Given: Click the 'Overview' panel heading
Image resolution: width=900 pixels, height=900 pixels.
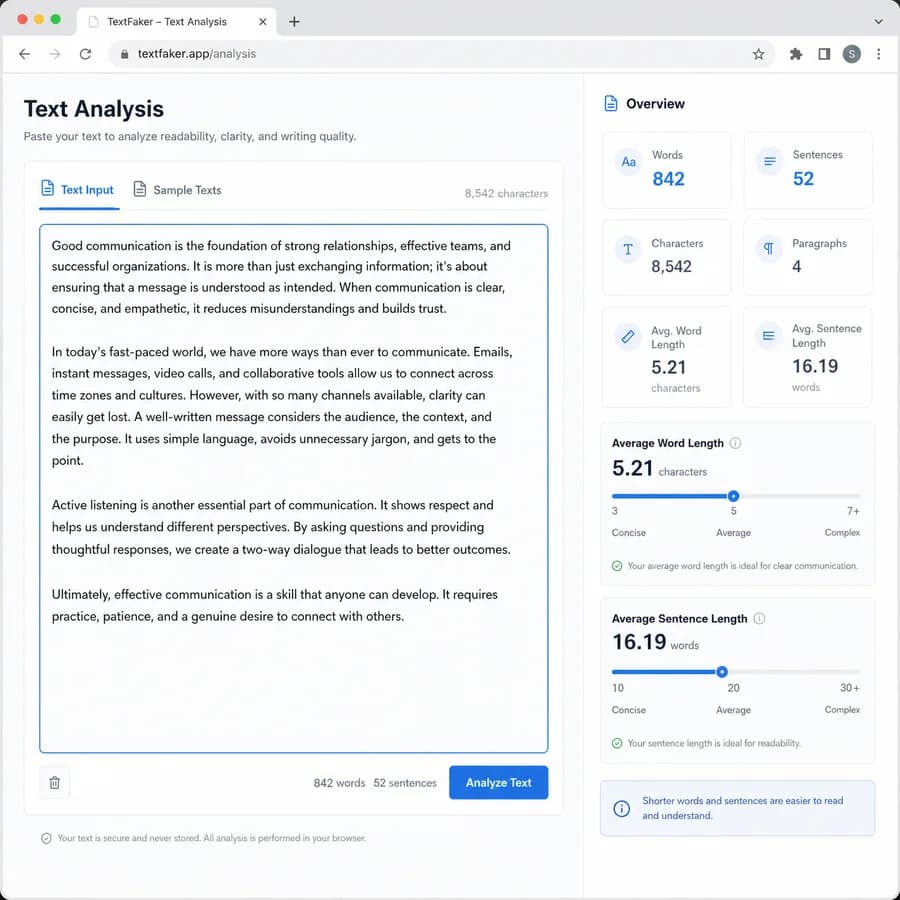Looking at the screenshot, I should (655, 104).
